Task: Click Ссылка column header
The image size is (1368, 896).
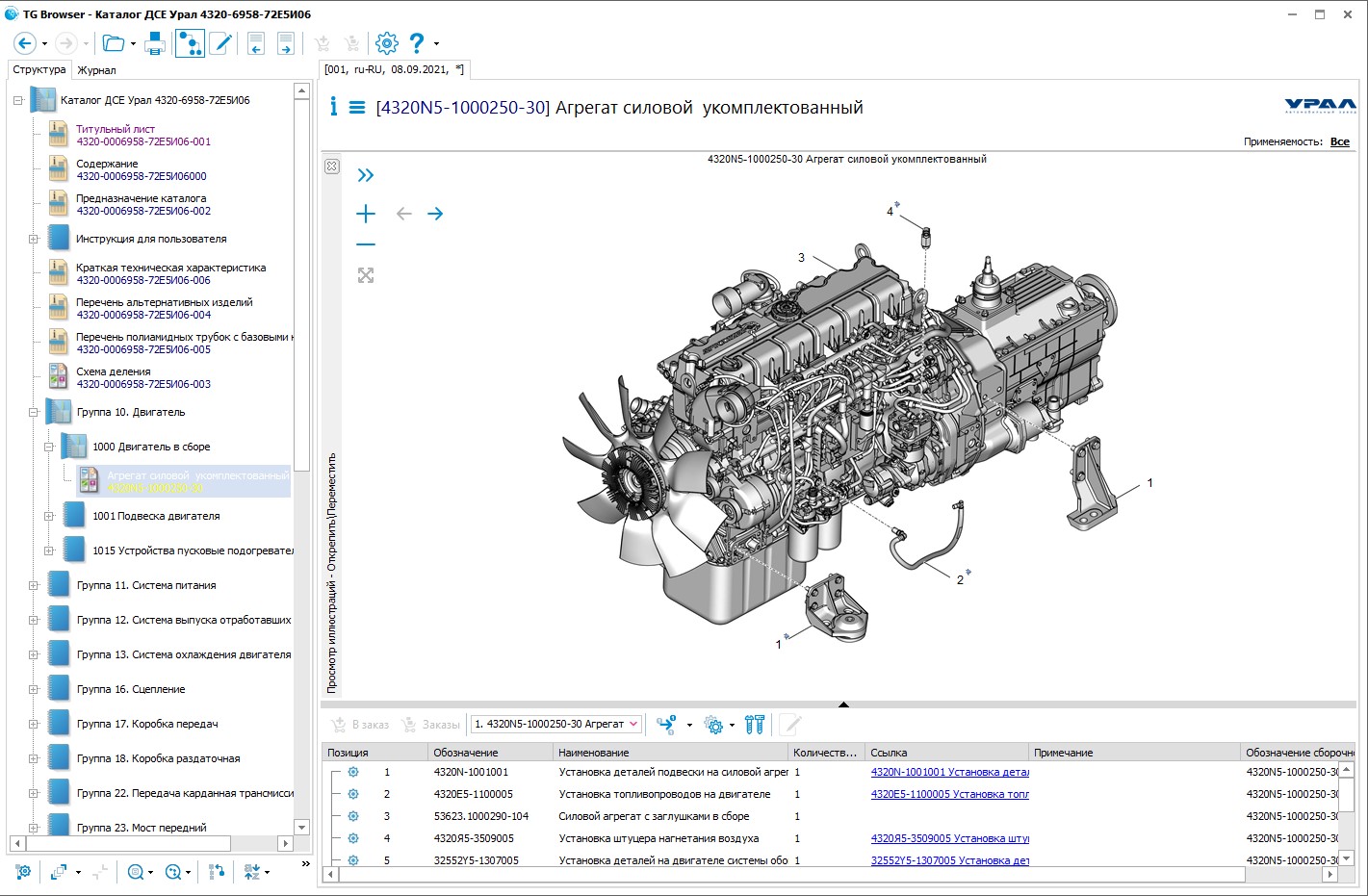Action: click(x=946, y=753)
